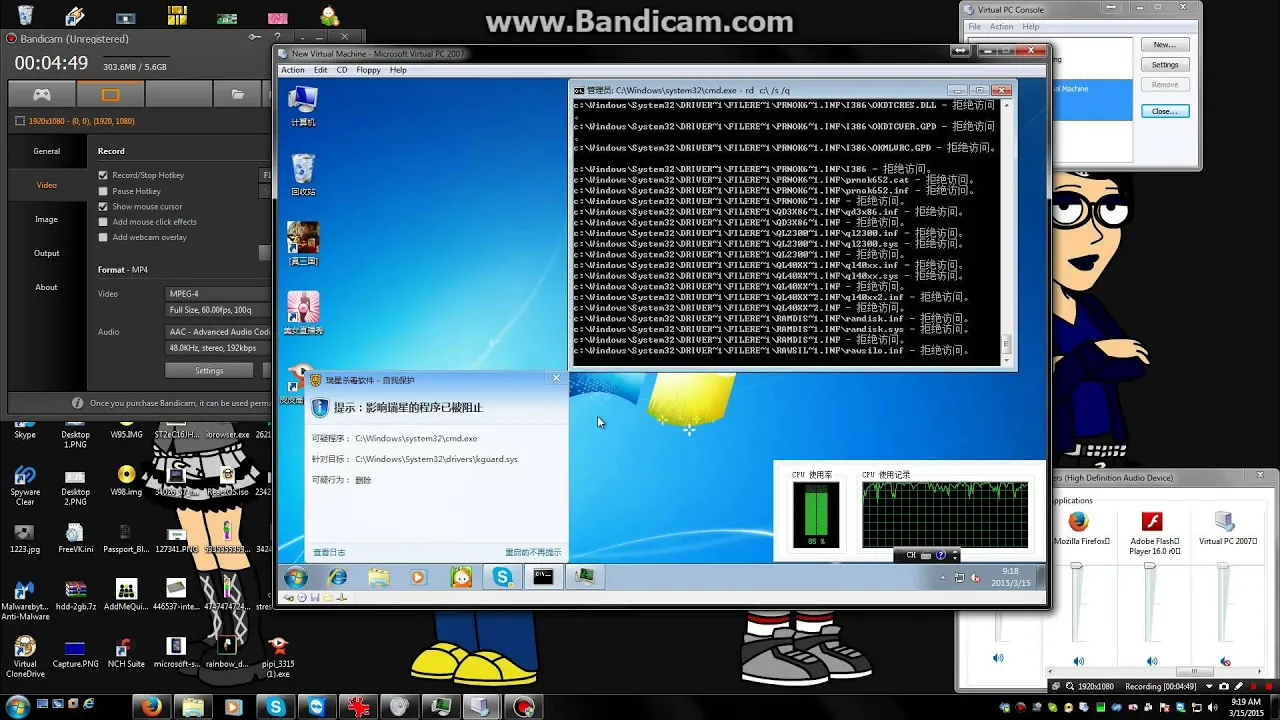Open Bandicam Image tab
This screenshot has height=720, width=1280.
point(47,219)
